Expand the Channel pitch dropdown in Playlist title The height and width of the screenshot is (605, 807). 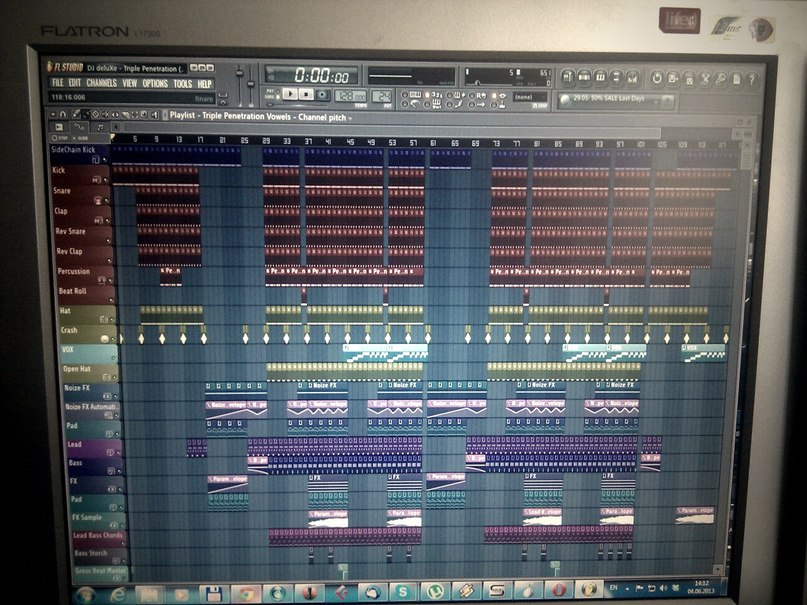pyautogui.click(x=350, y=118)
